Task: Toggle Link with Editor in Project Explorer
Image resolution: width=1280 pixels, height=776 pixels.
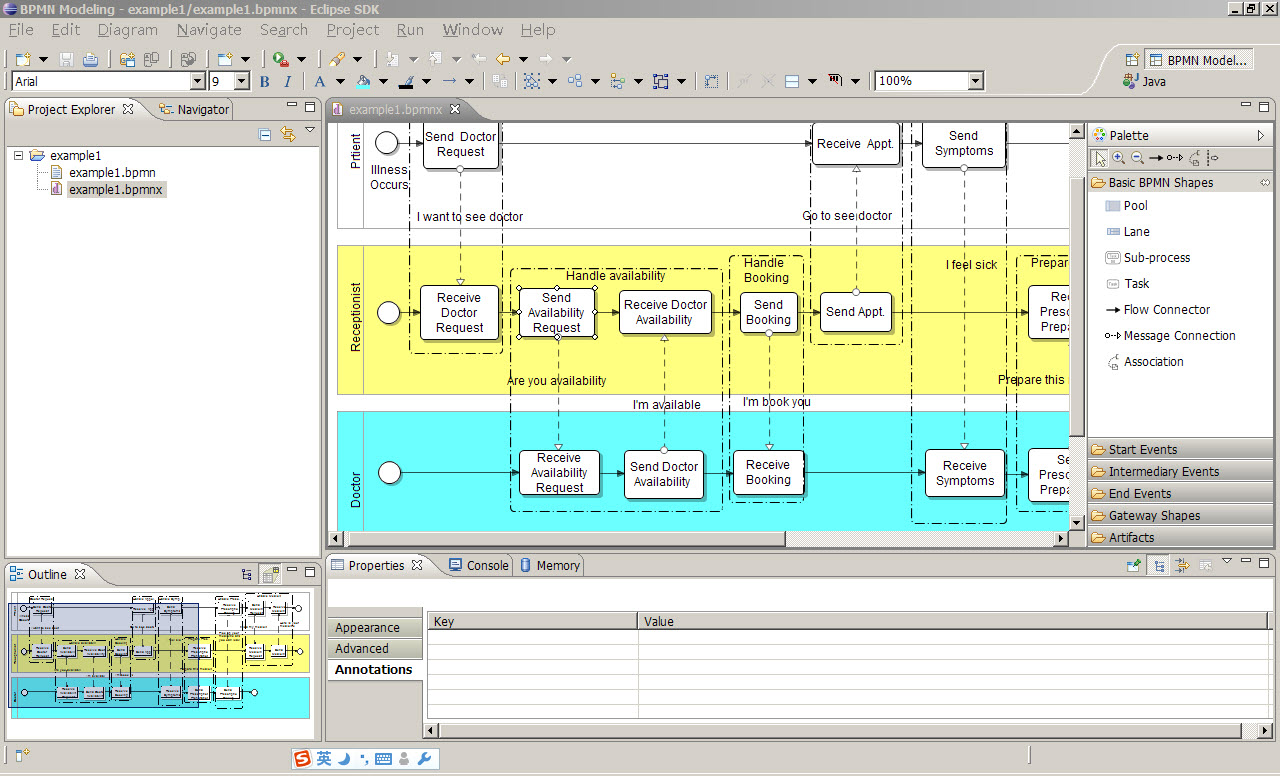Action: tap(287, 134)
